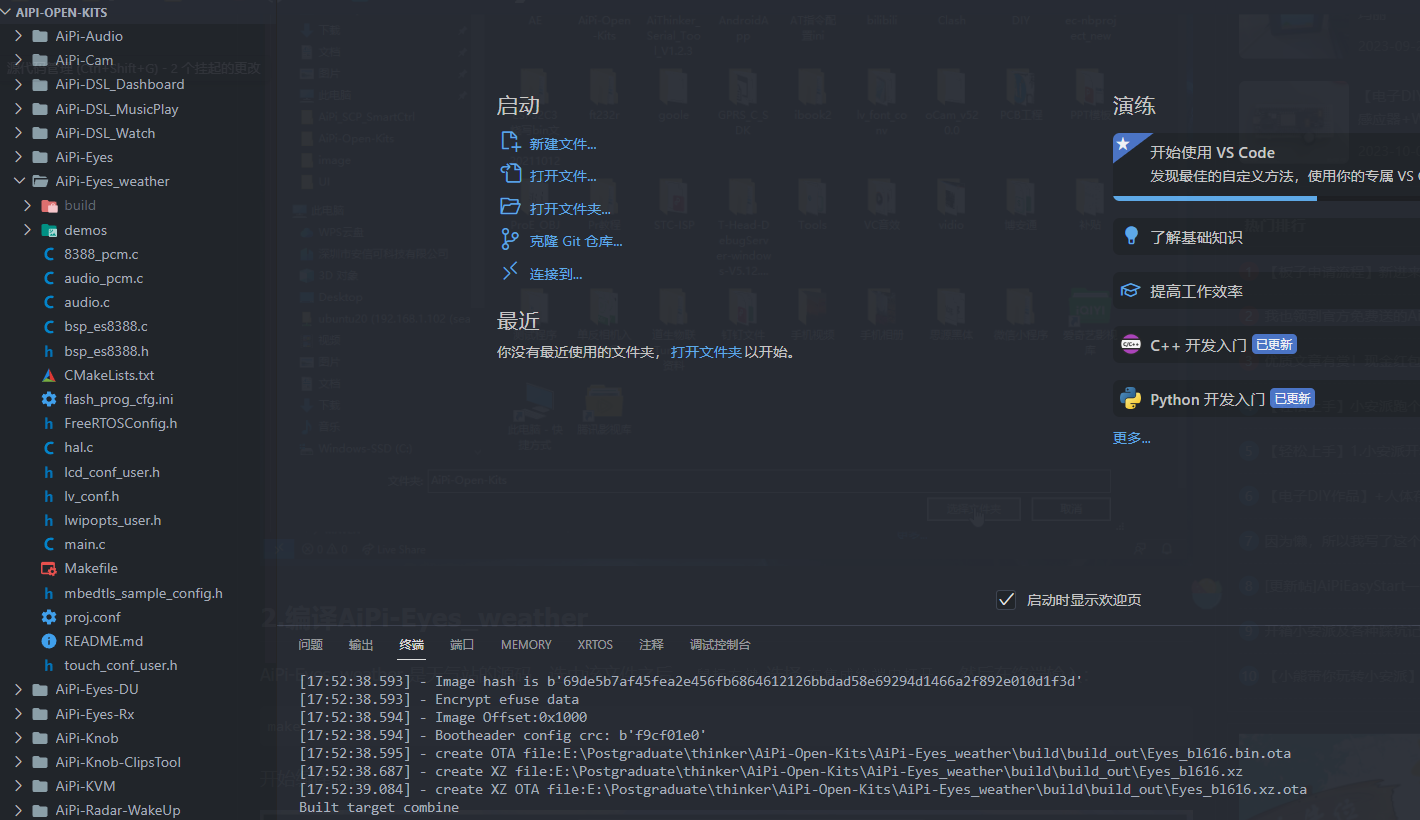Open the 端口 panel tab

point(462,645)
